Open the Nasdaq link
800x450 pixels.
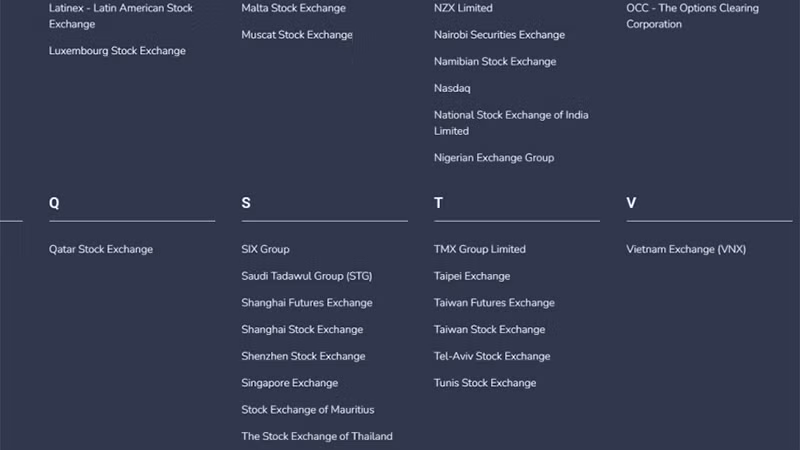pos(452,88)
